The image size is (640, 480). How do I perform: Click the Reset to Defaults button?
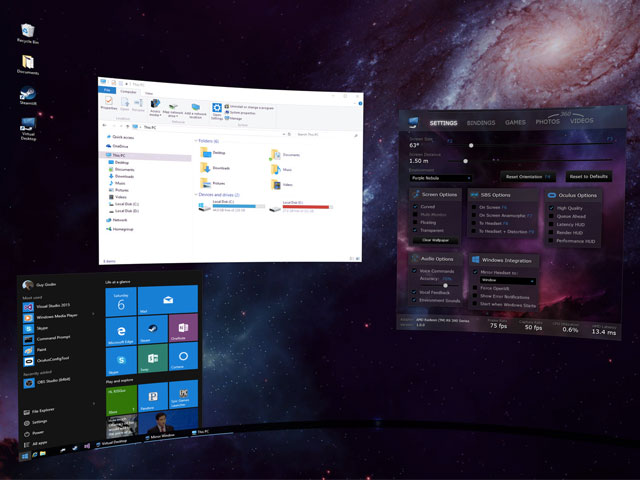pos(589,176)
